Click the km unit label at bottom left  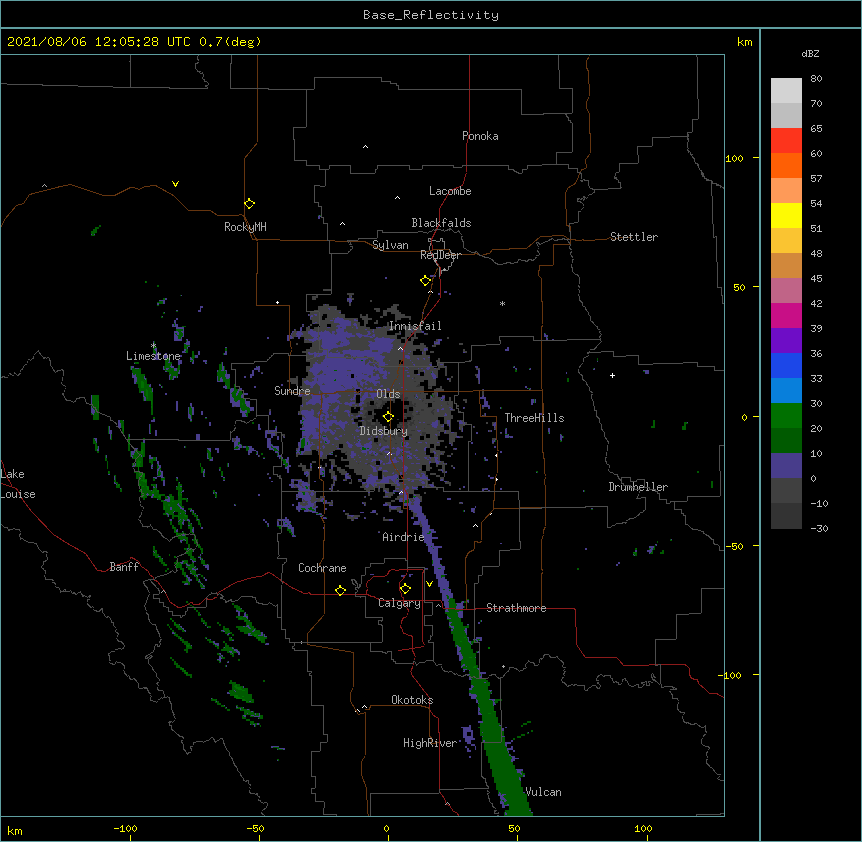(x=15, y=830)
